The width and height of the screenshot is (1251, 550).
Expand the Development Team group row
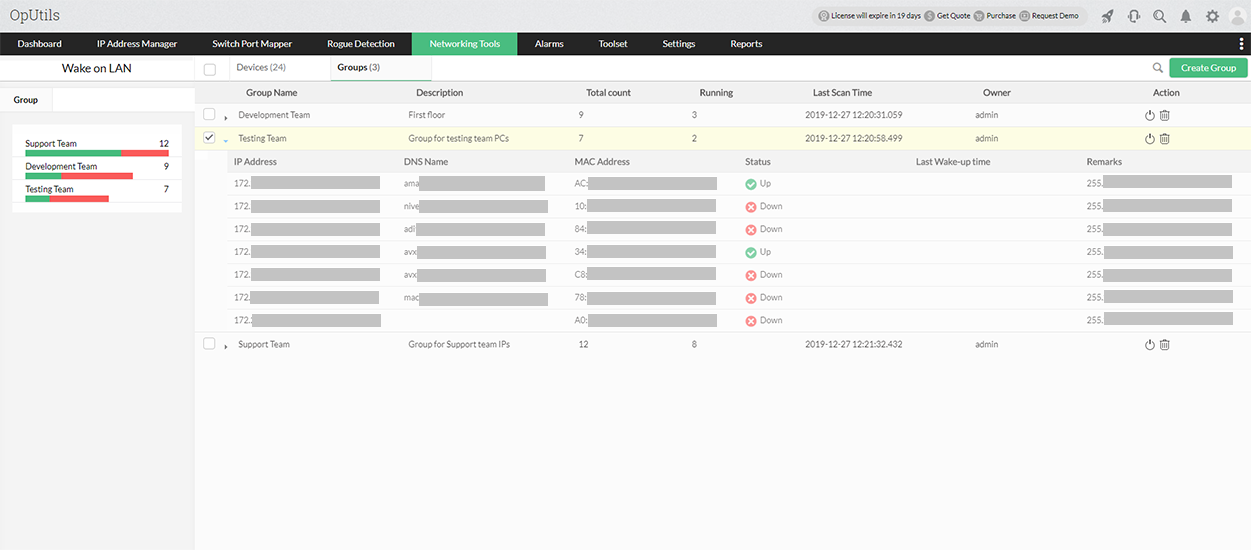point(226,118)
